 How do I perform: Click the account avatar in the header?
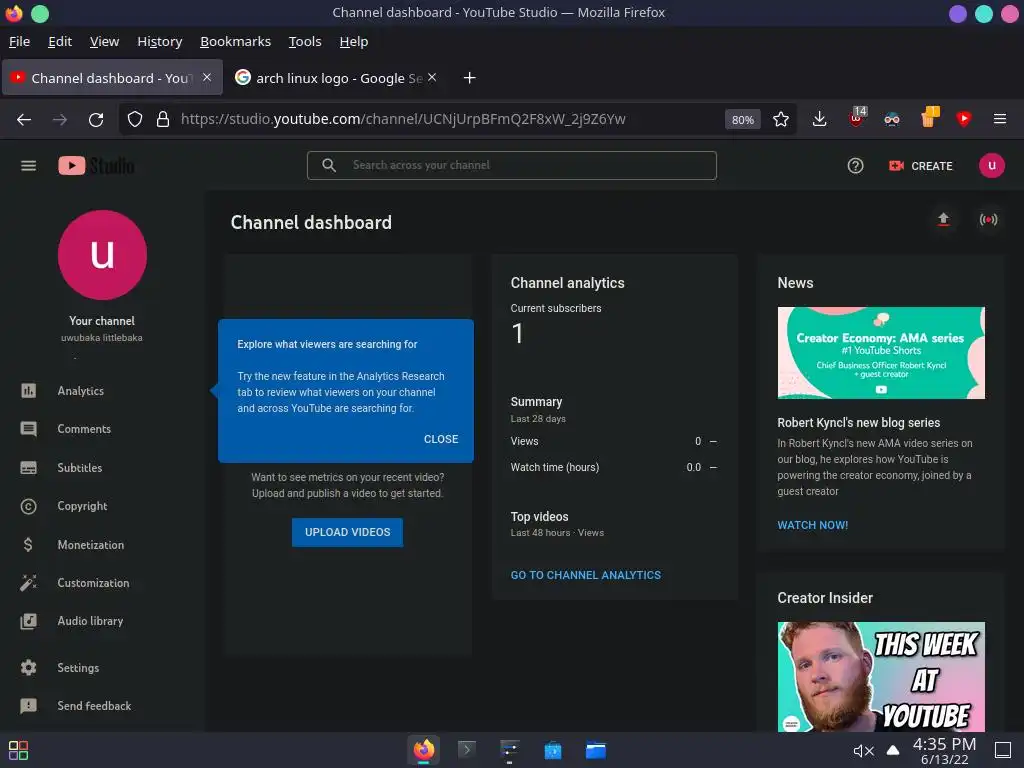tap(991, 166)
